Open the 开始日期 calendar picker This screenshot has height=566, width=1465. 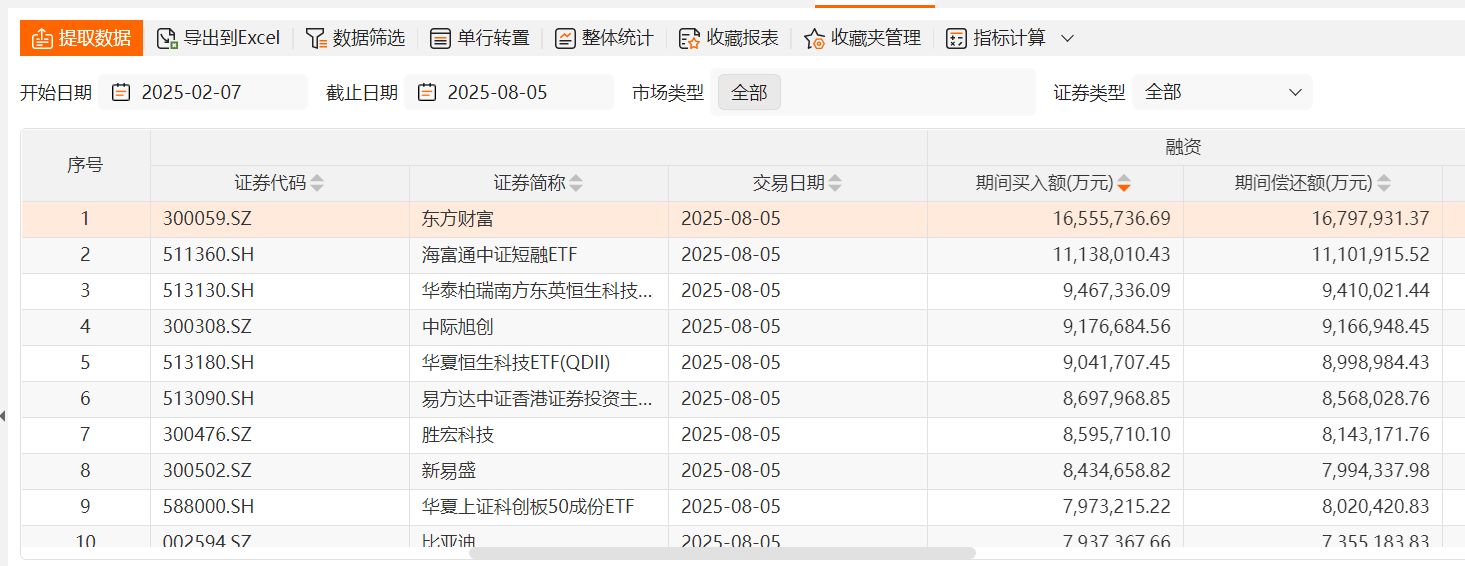[x=121, y=92]
